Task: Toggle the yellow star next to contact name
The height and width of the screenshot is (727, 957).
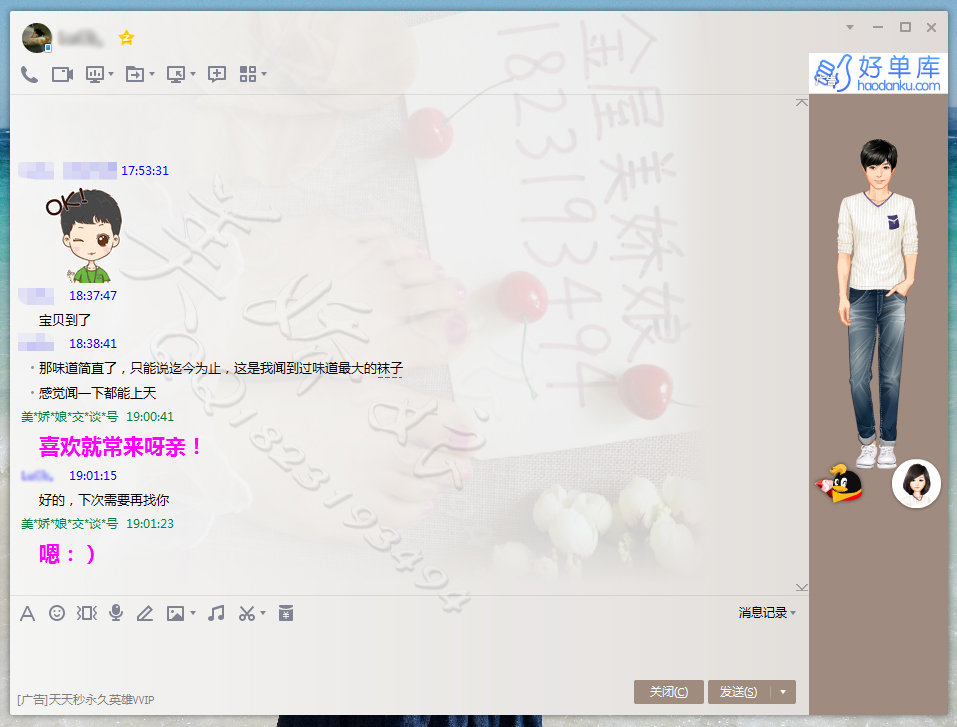Action: click(126, 38)
